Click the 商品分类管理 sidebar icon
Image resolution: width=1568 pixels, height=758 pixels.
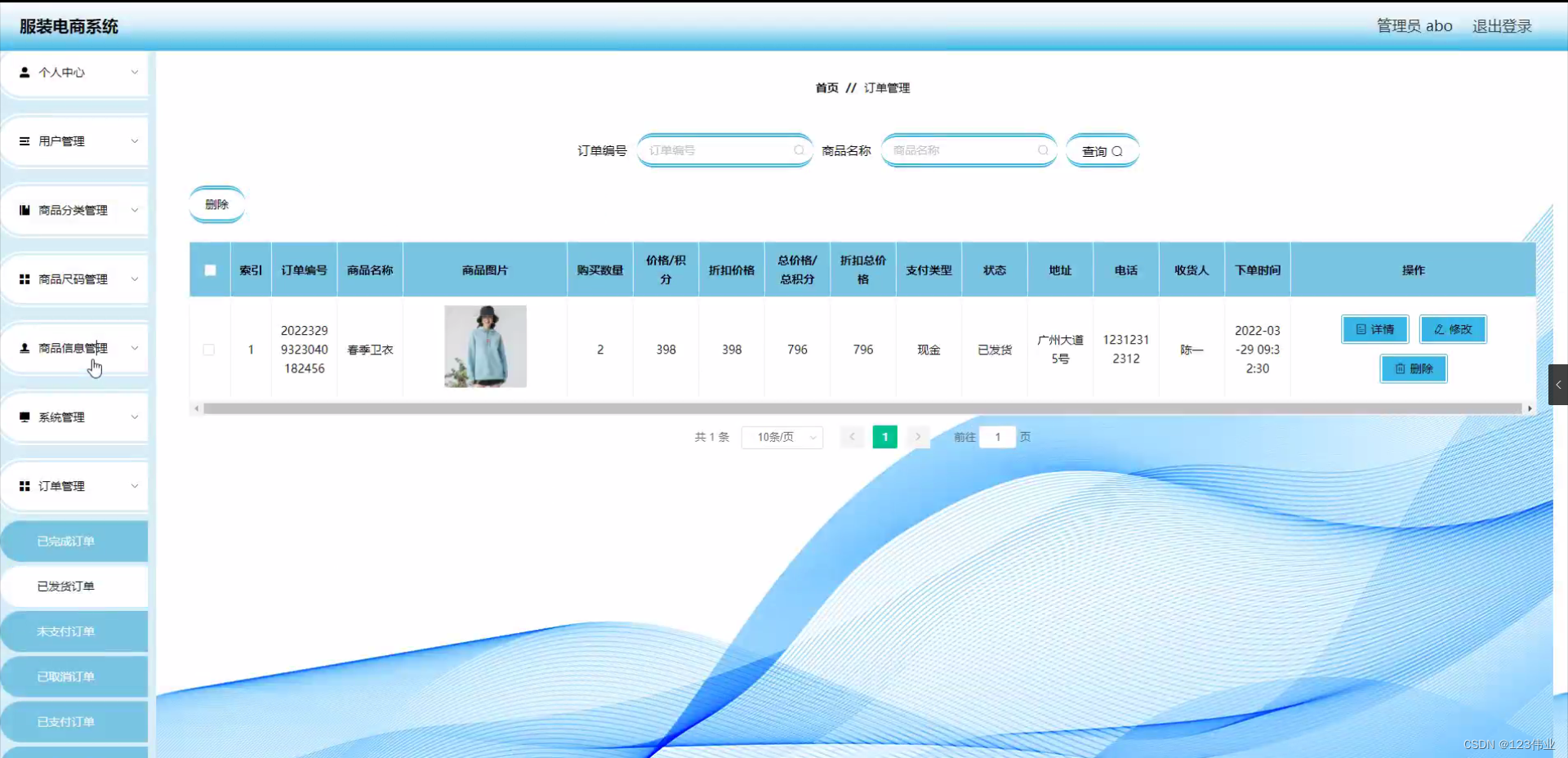tap(24, 210)
